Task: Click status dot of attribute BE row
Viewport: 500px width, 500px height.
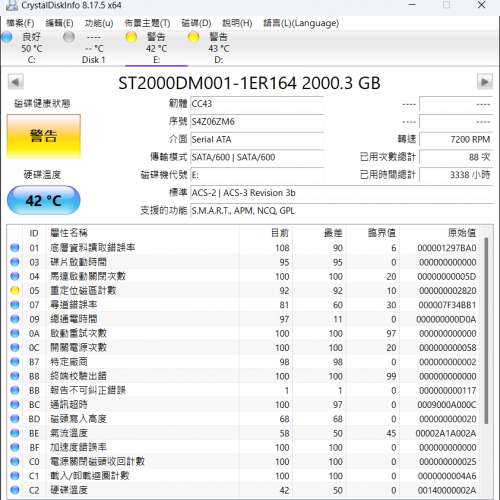Action: pos(15,433)
